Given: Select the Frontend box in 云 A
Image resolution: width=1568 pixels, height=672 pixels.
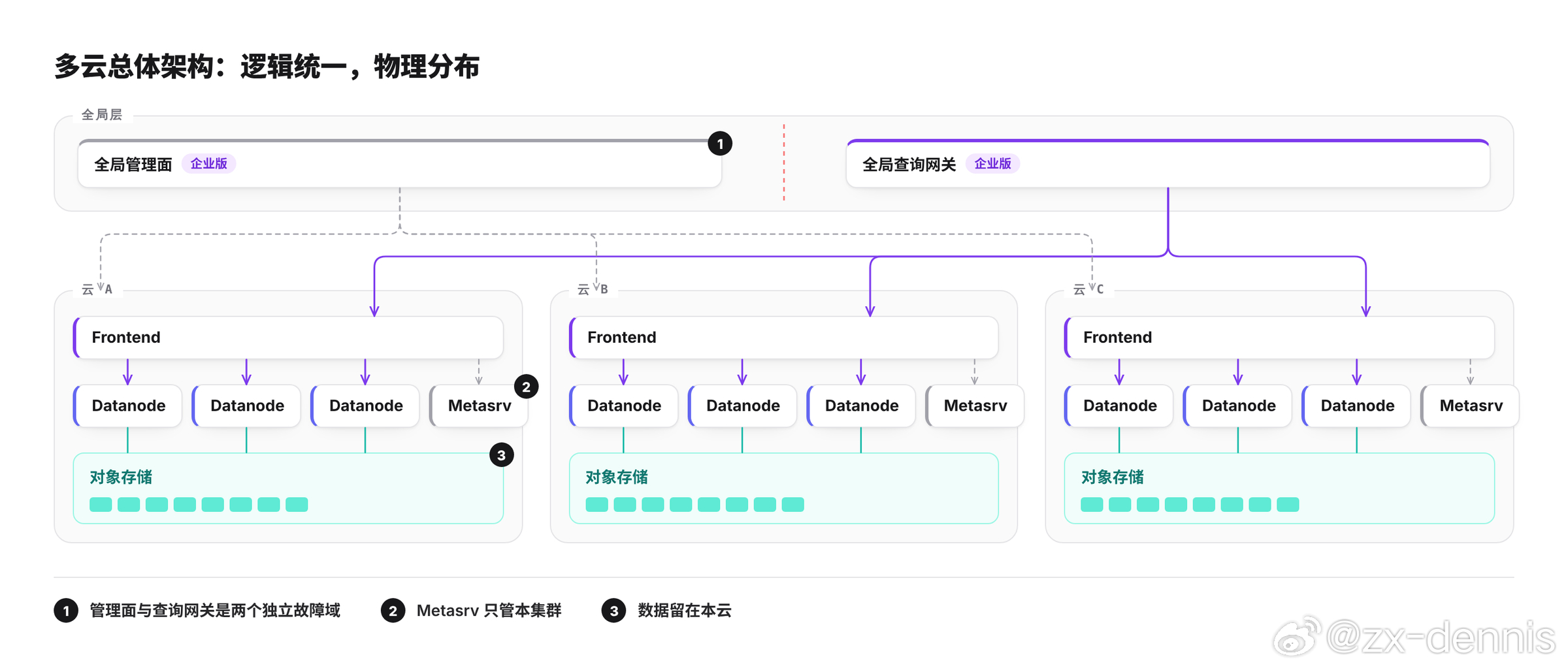Looking at the screenshot, I should click(x=288, y=337).
